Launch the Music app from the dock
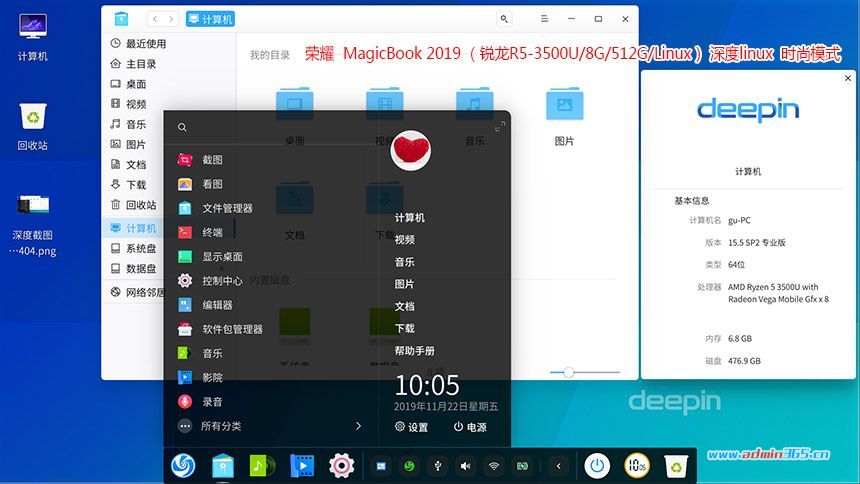The width and height of the screenshot is (860, 484). (x=262, y=466)
